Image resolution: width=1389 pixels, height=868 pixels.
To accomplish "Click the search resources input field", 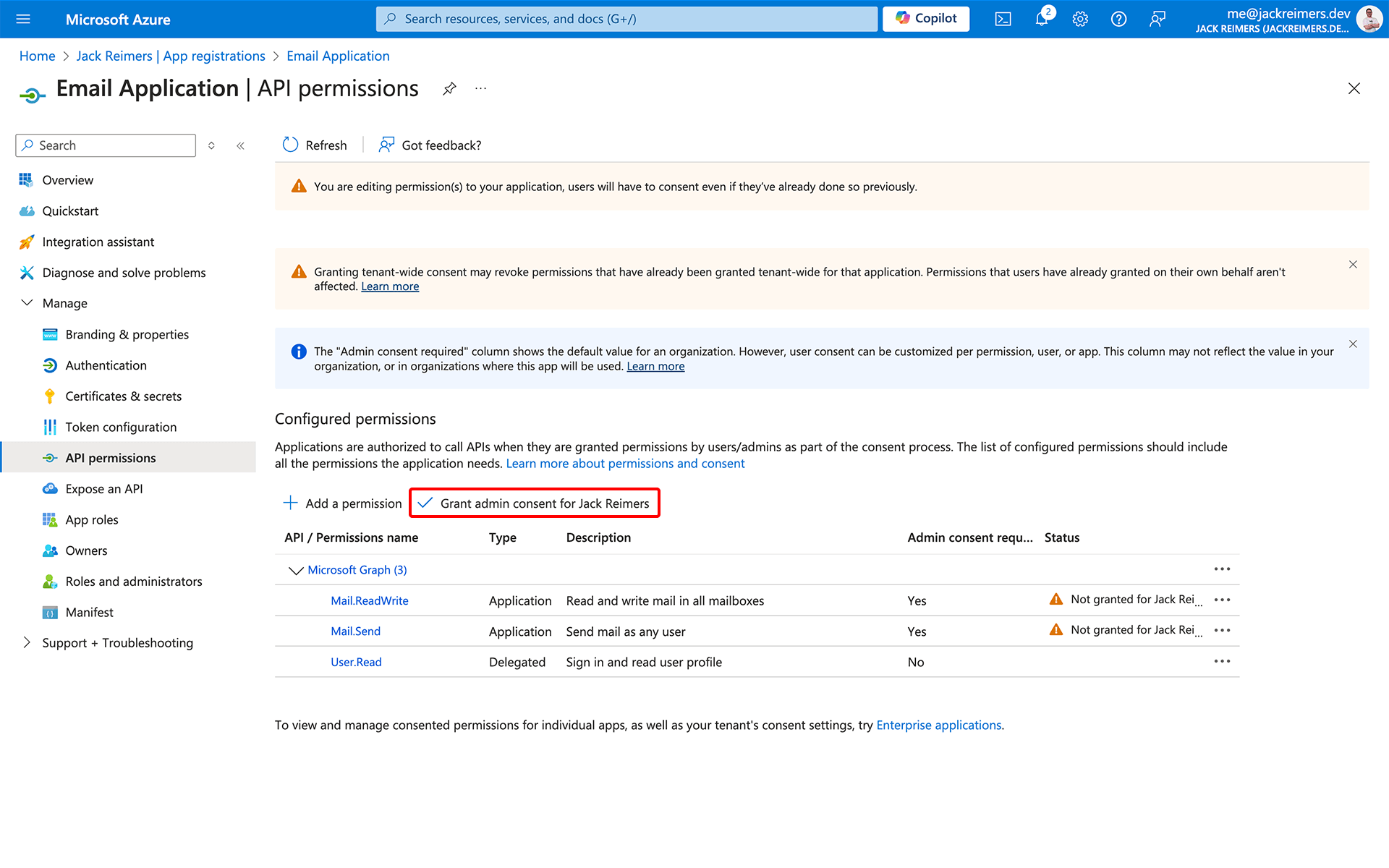I will (x=626, y=18).
